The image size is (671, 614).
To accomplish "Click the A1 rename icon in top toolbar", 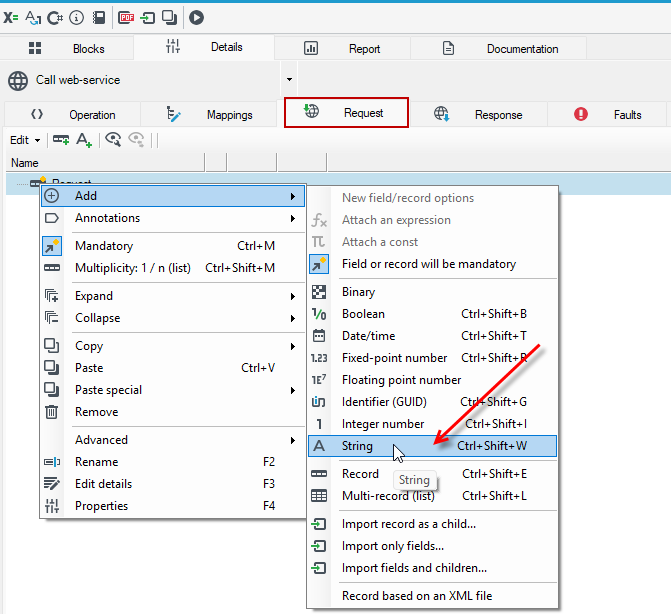I will pyautogui.click(x=33, y=18).
